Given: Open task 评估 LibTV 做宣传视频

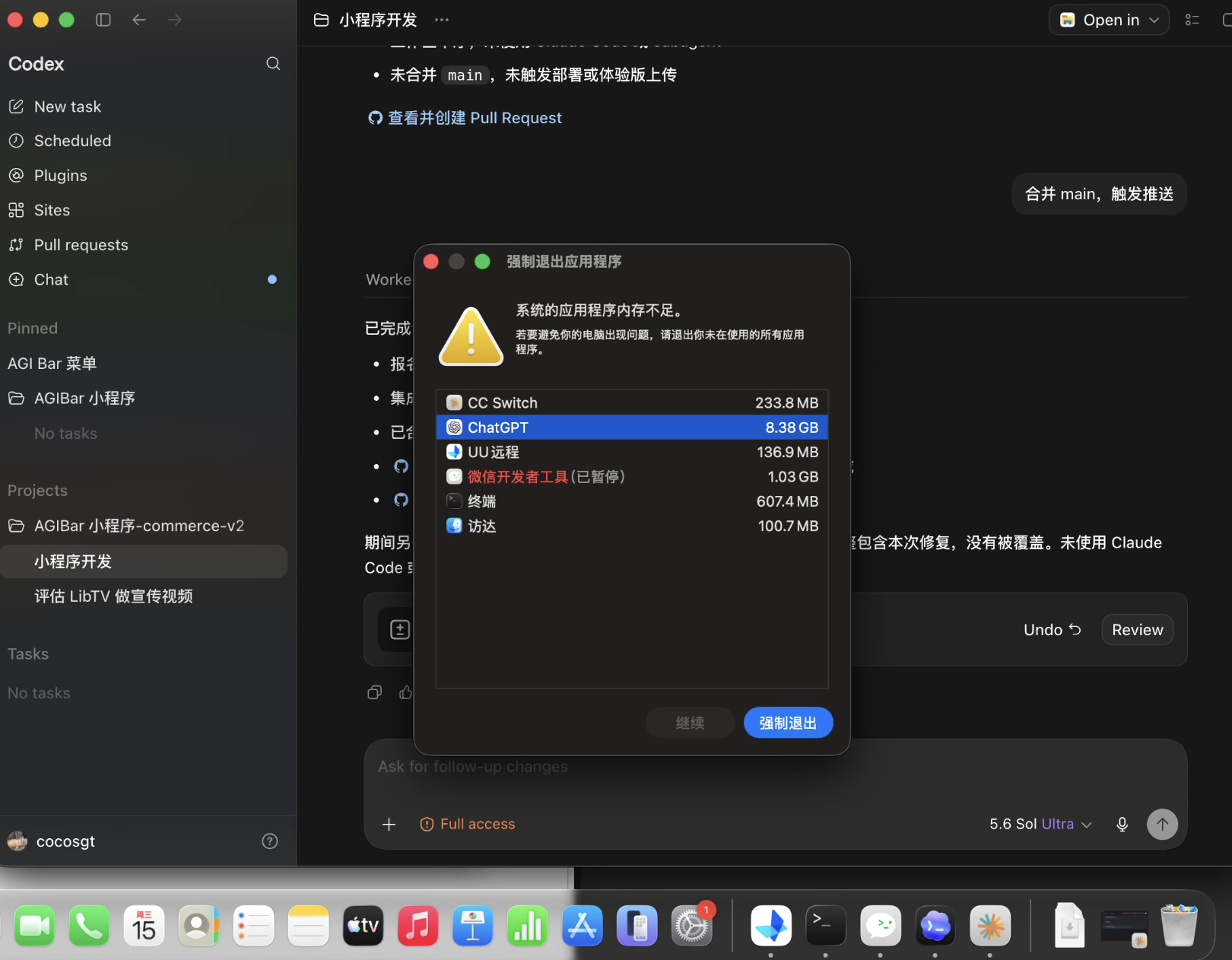Looking at the screenshot, I should point(113,596).
